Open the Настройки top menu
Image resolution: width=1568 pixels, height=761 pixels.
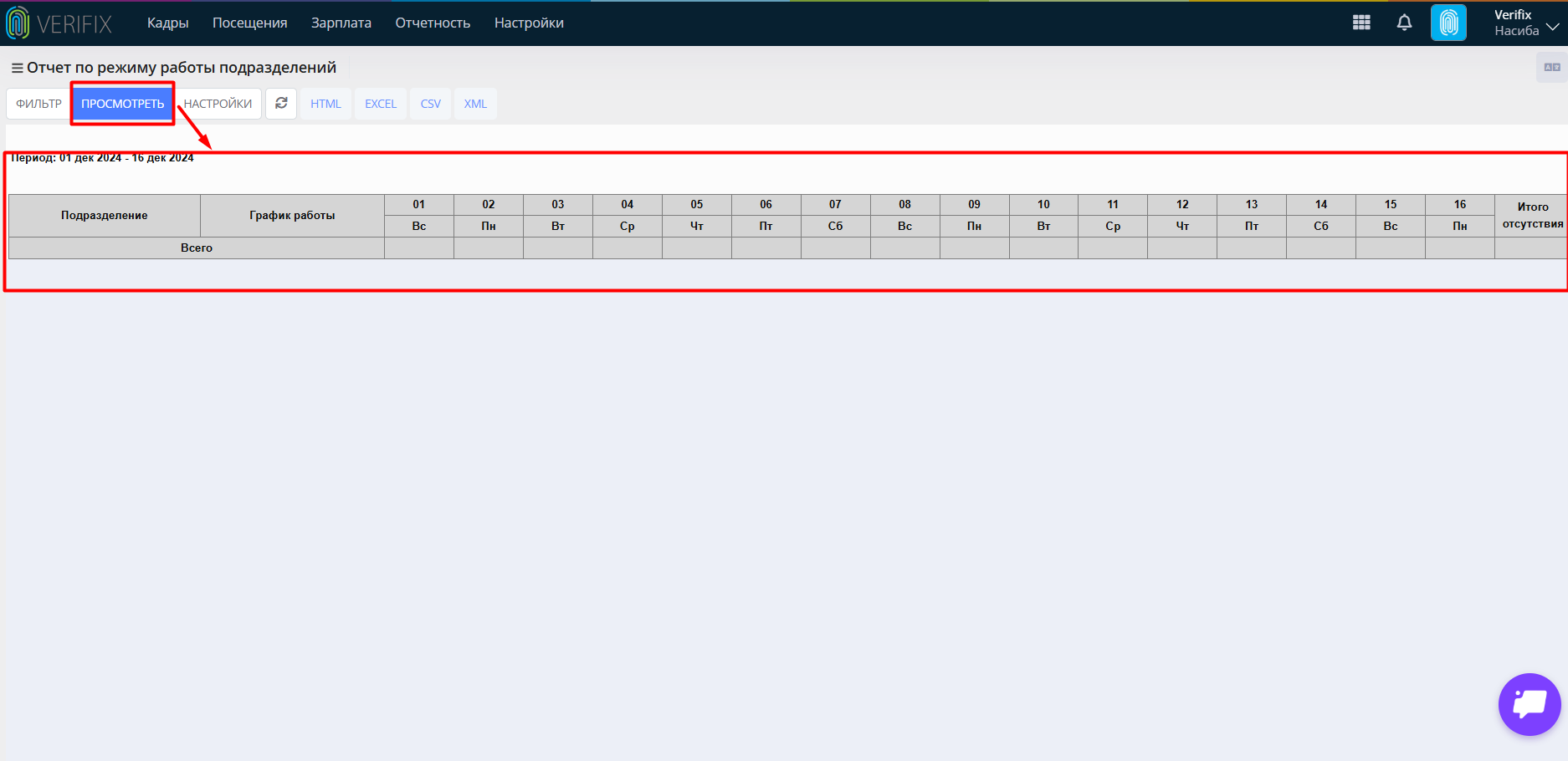529,23
